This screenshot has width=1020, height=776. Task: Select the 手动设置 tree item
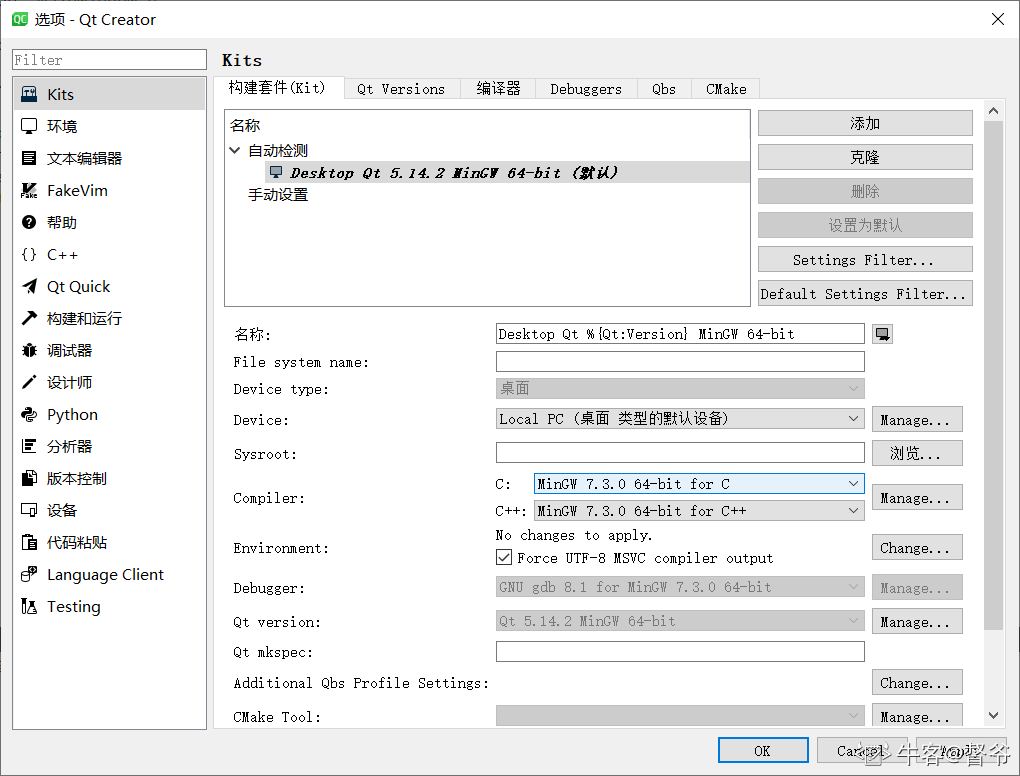[278, 194]
